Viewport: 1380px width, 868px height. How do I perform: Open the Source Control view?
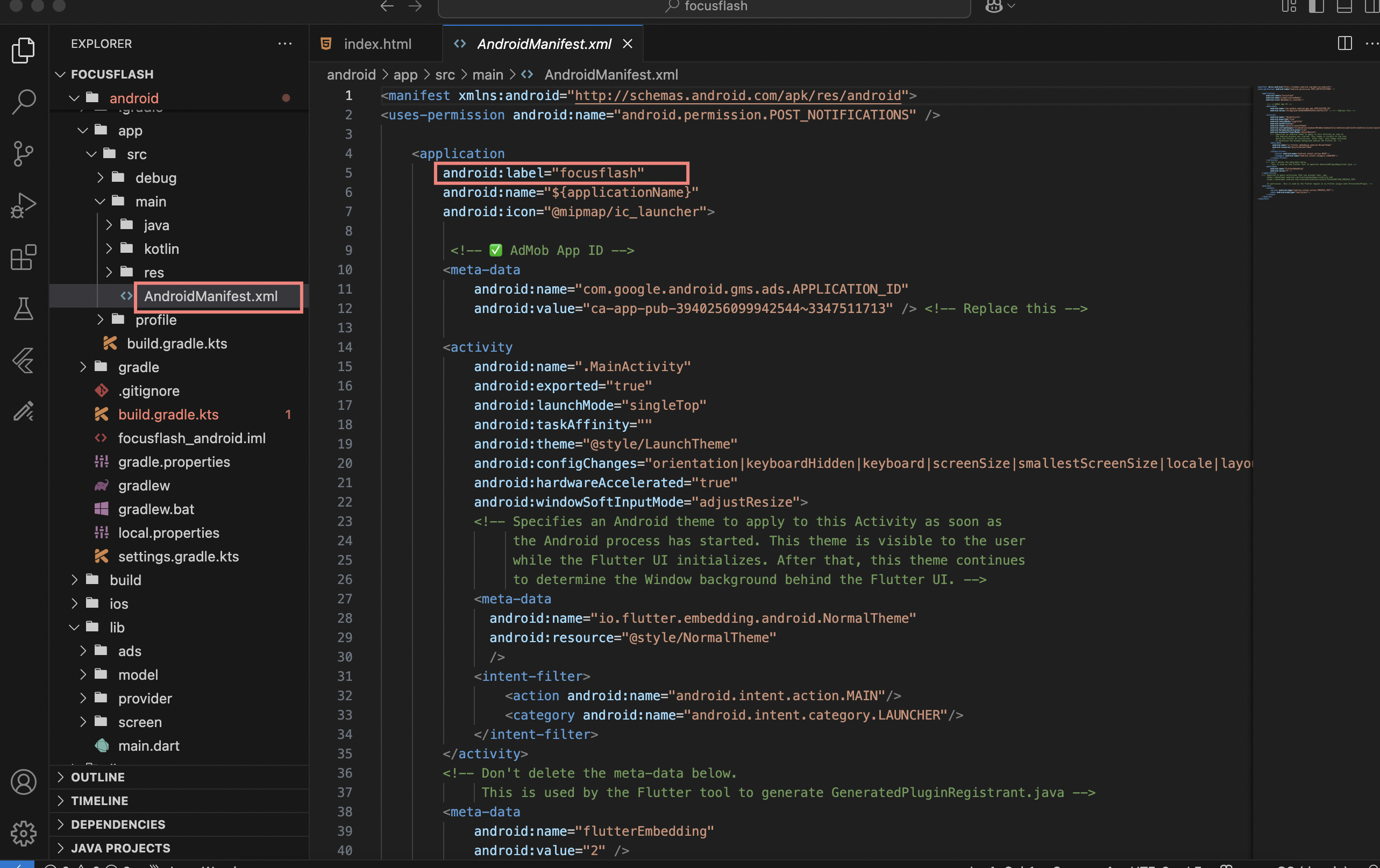[24, 154]
